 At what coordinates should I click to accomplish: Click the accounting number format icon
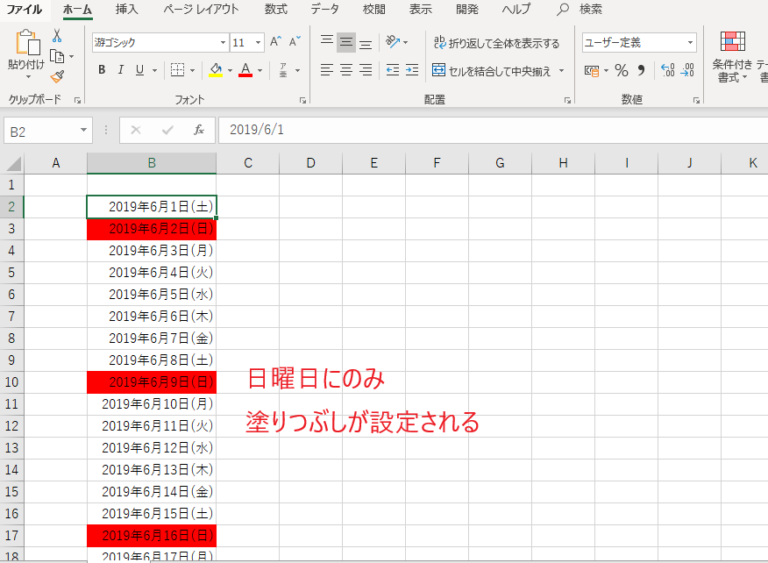click(592, 71)
